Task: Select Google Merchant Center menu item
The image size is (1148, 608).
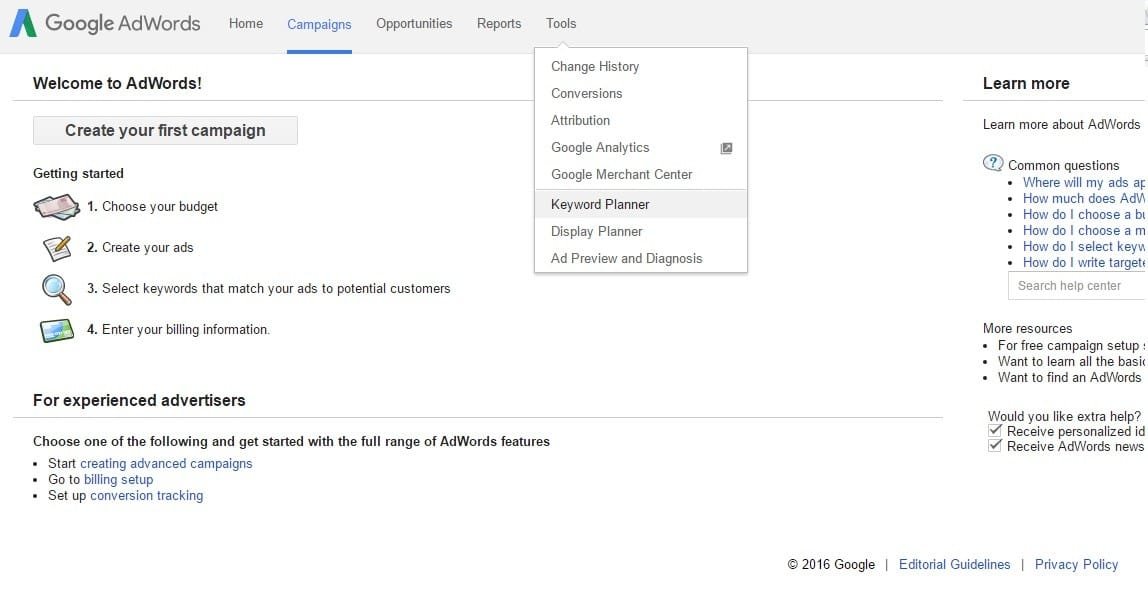Action: [641, 175]
